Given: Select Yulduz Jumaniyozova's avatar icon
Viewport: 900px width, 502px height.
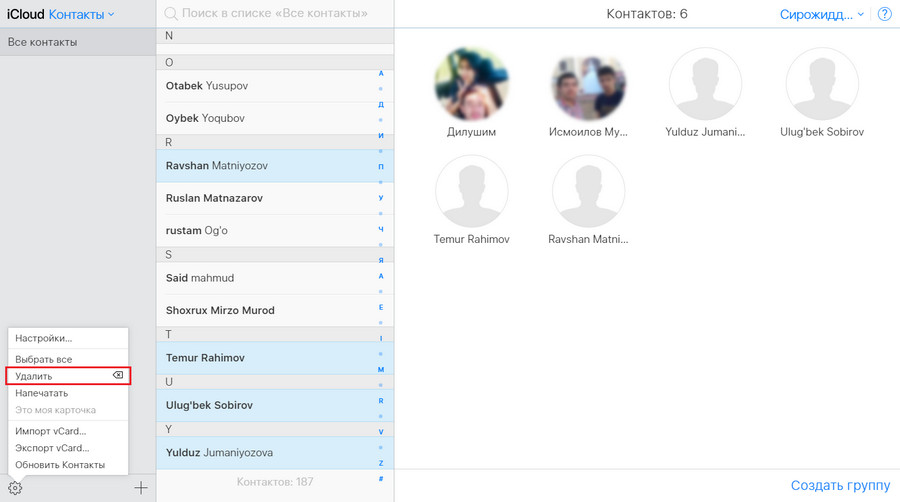Looking at the screenshot, I should click(x=705, y=84).
